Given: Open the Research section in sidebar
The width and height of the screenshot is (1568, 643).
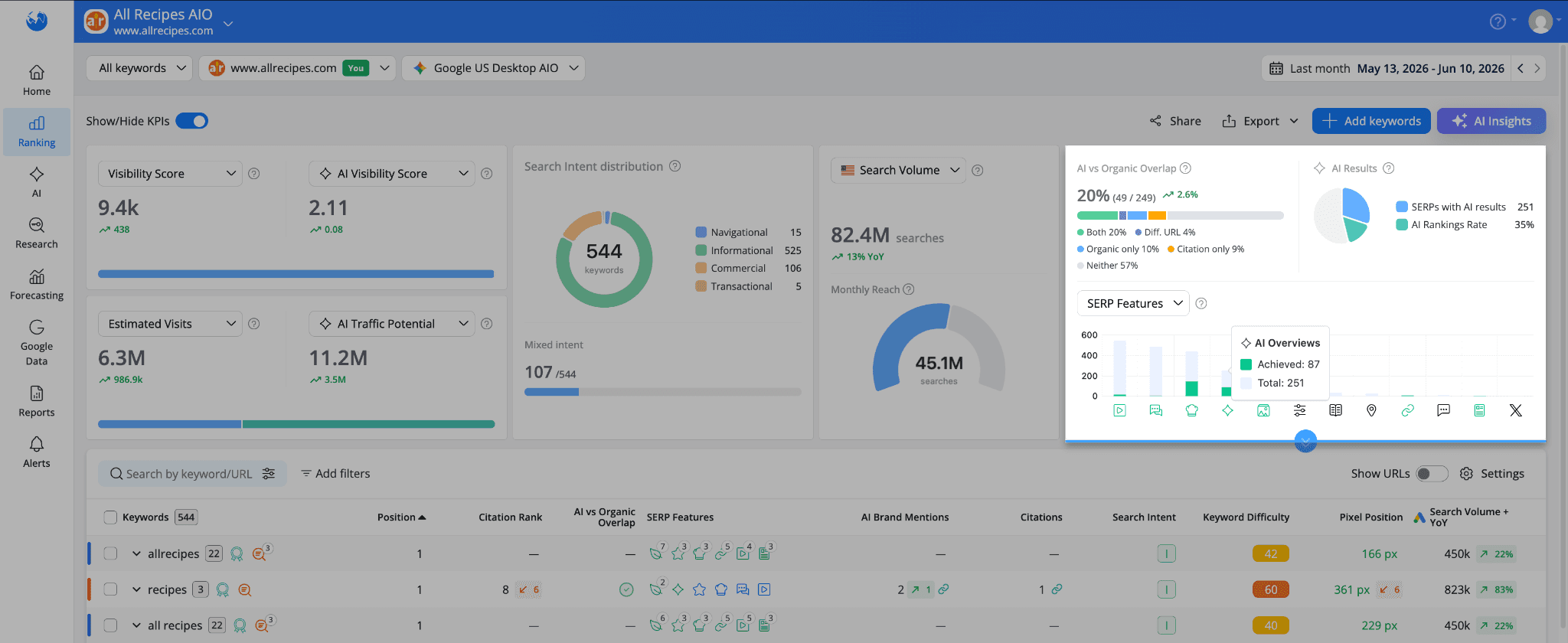Looking at the screenshot, I should click(36, 233).
